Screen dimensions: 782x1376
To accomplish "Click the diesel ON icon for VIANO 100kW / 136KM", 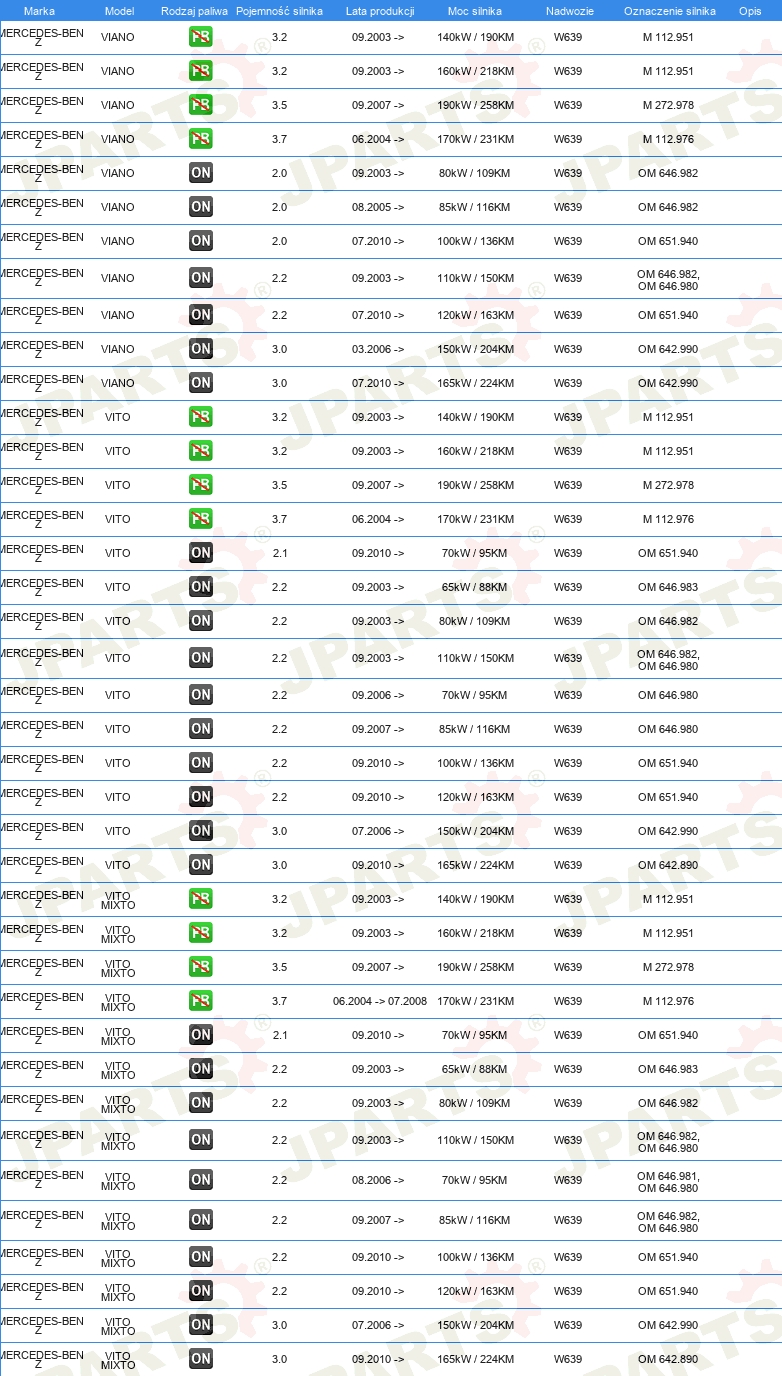I will pyautogui.click(x=201, y=241).
